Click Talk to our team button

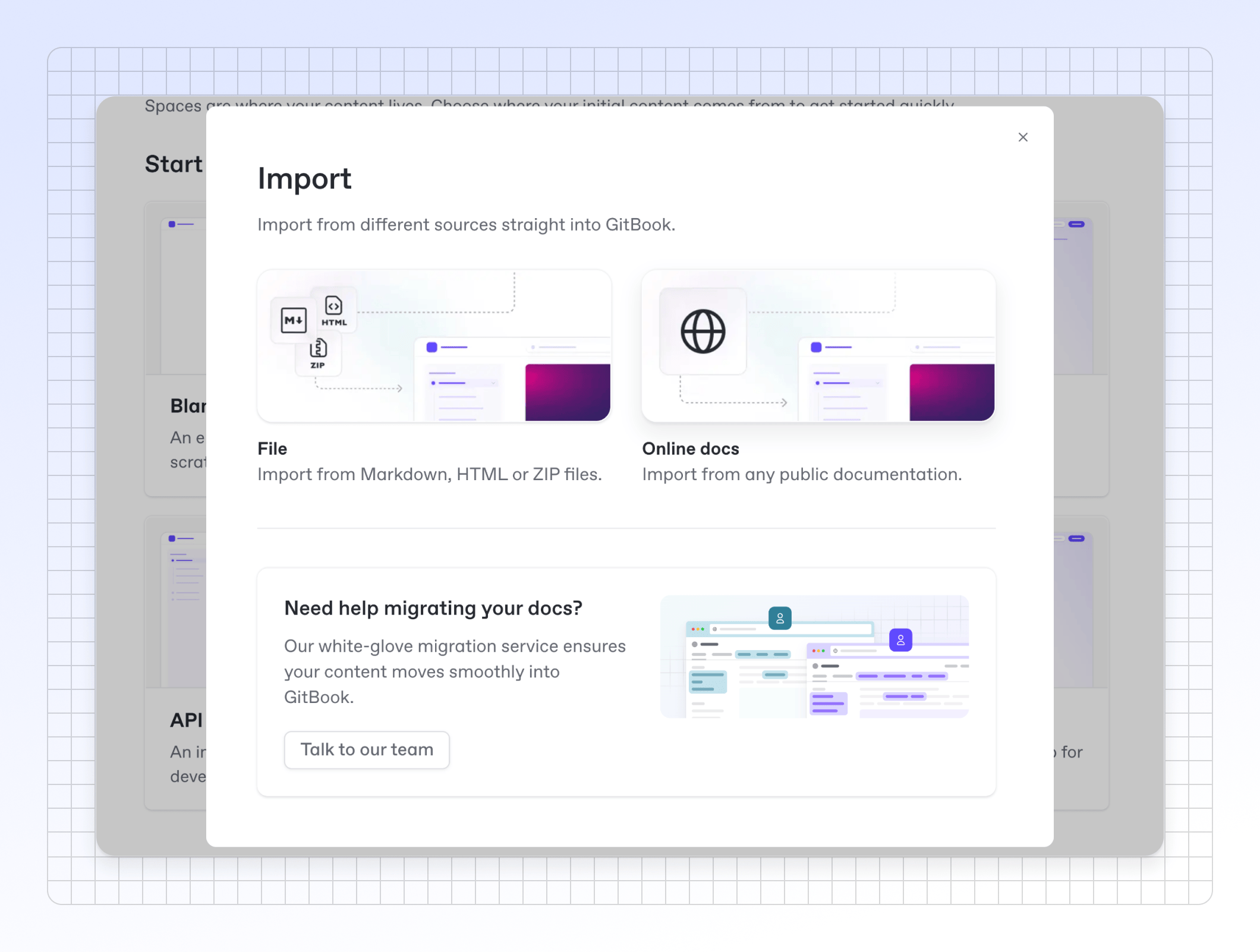tap(367, 749)
